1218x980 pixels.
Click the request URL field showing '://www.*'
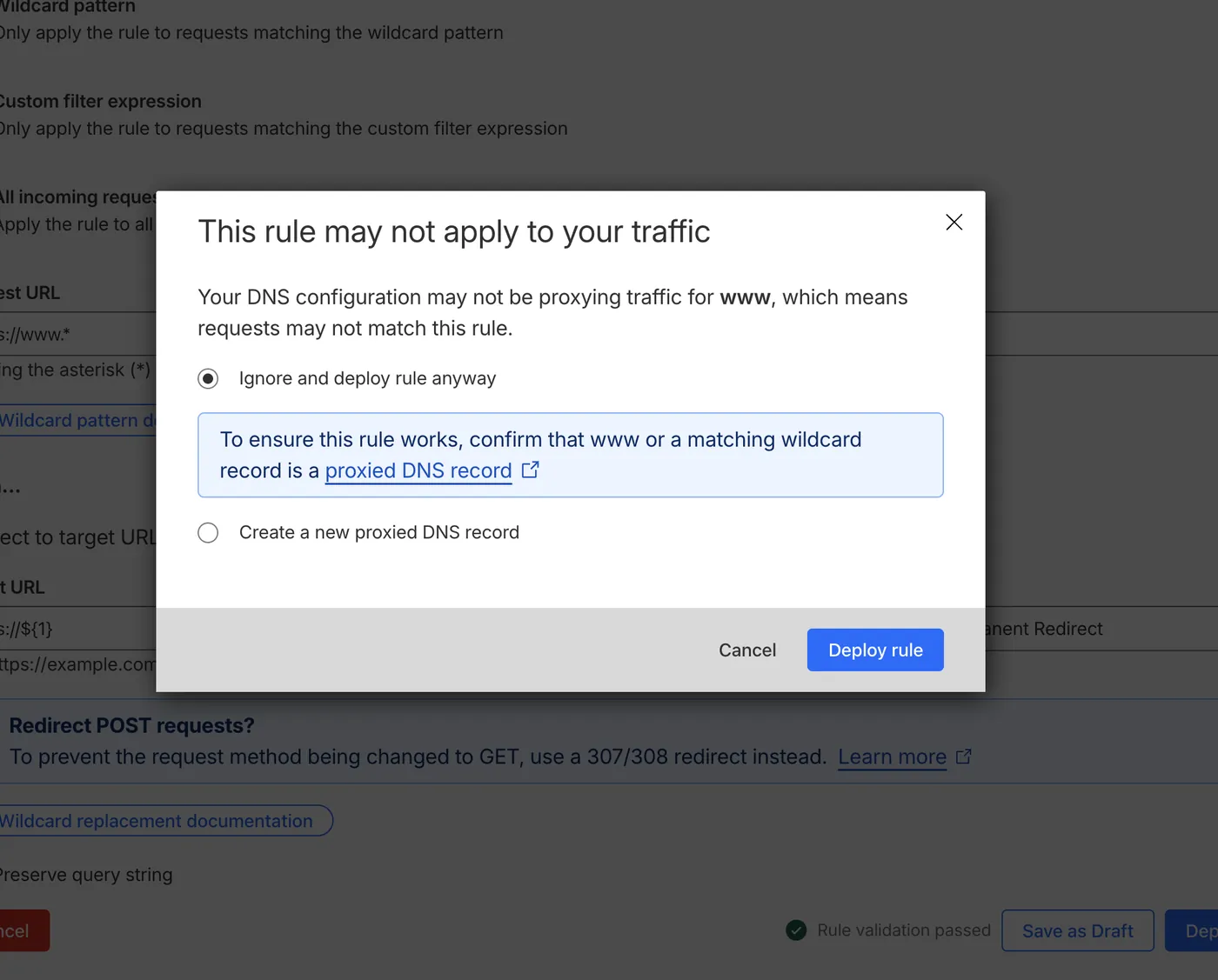pos(78,334)
